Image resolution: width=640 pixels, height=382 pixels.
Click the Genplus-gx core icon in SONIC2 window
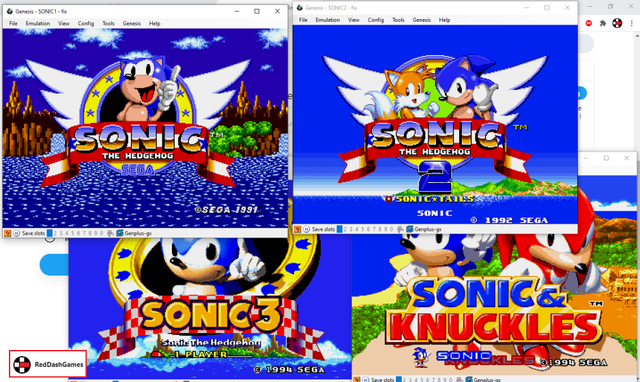(410, 229)
